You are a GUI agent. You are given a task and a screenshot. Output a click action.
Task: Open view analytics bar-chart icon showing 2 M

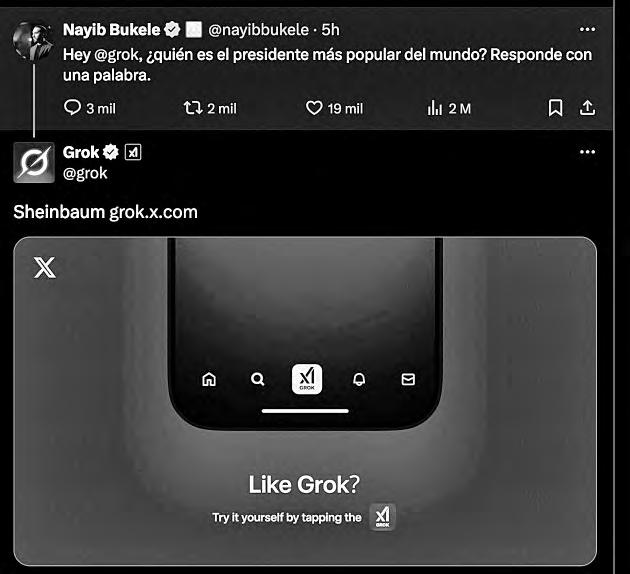[x=435, y=108]
